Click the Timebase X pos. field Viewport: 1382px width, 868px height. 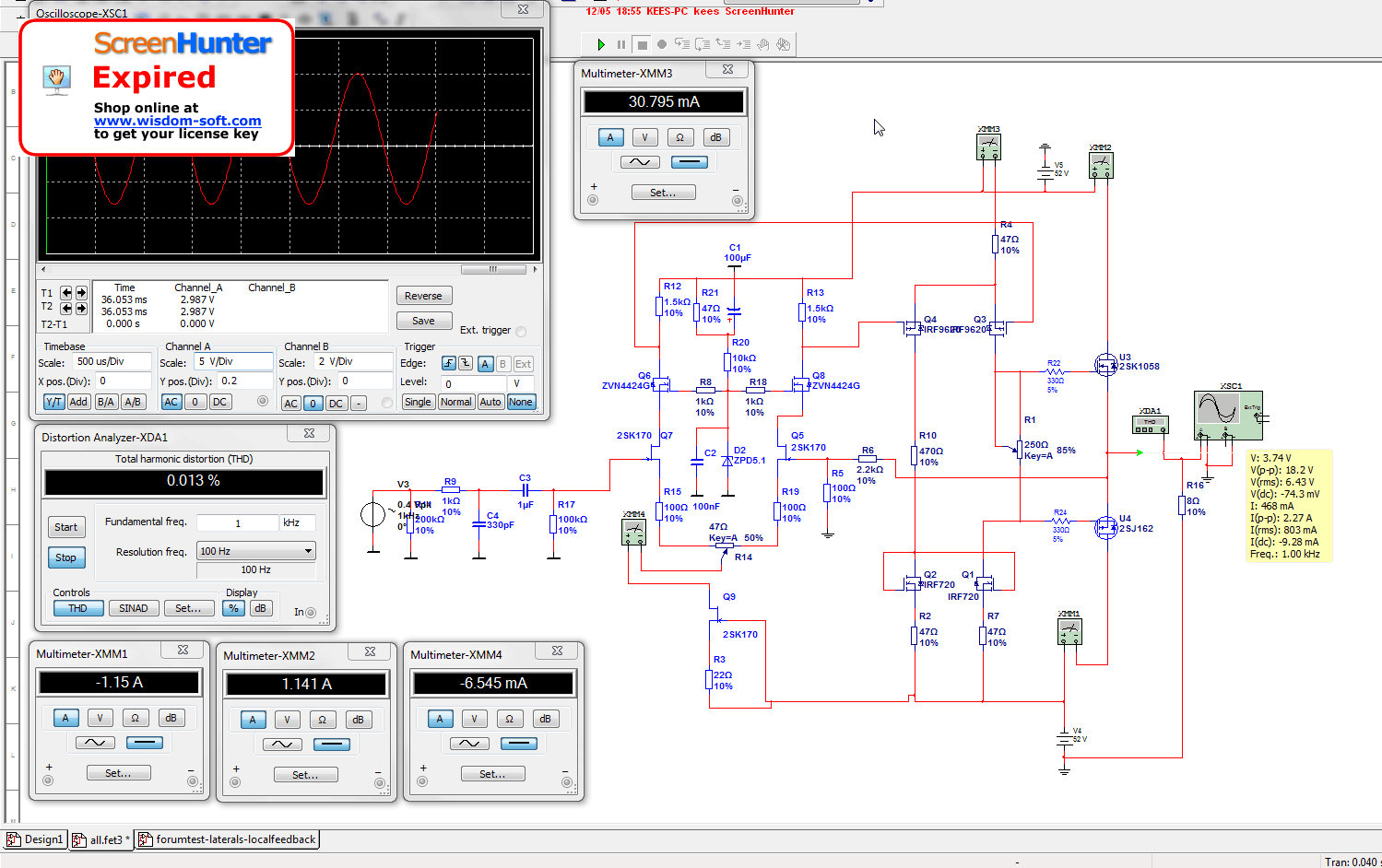124,381
